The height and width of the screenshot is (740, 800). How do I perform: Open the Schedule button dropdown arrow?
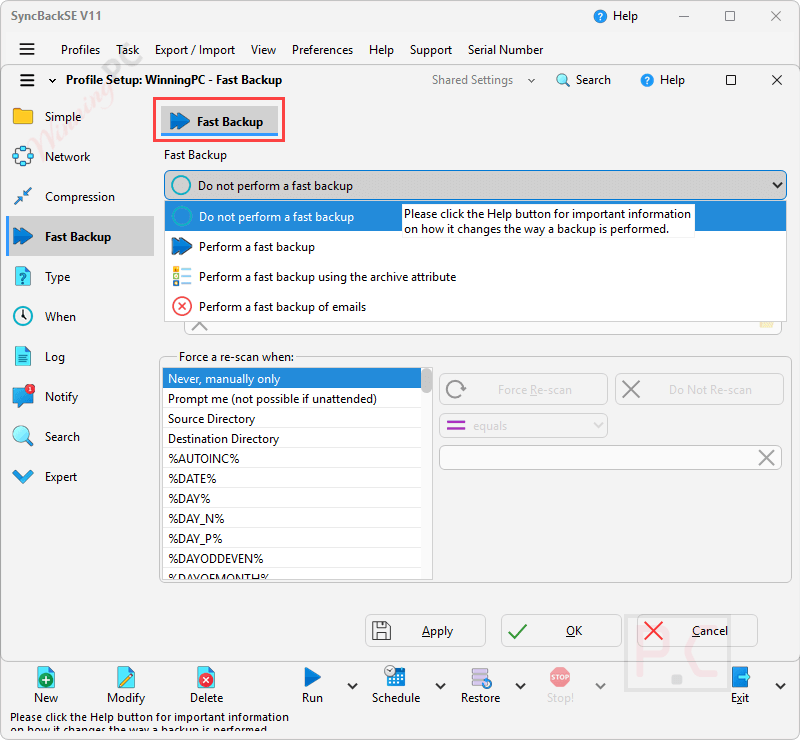440,686
